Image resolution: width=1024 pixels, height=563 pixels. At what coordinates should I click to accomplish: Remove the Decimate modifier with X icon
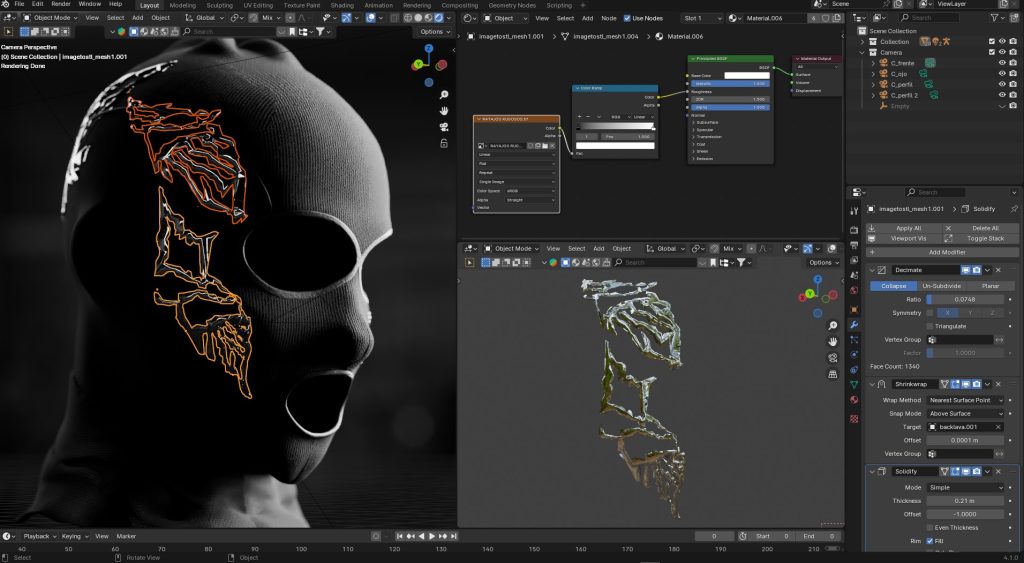tap(999, 270)
